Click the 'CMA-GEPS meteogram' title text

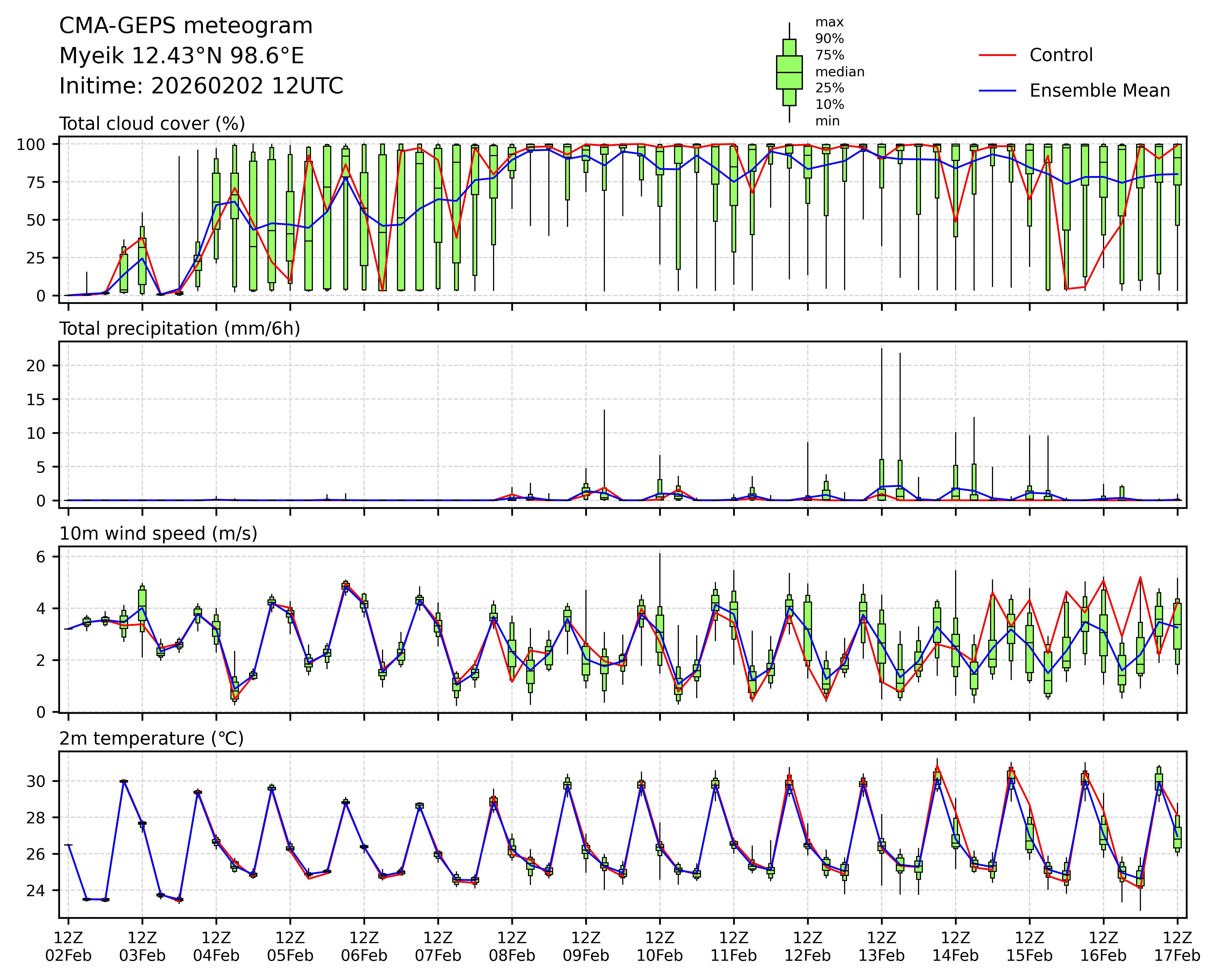point(186,26)
